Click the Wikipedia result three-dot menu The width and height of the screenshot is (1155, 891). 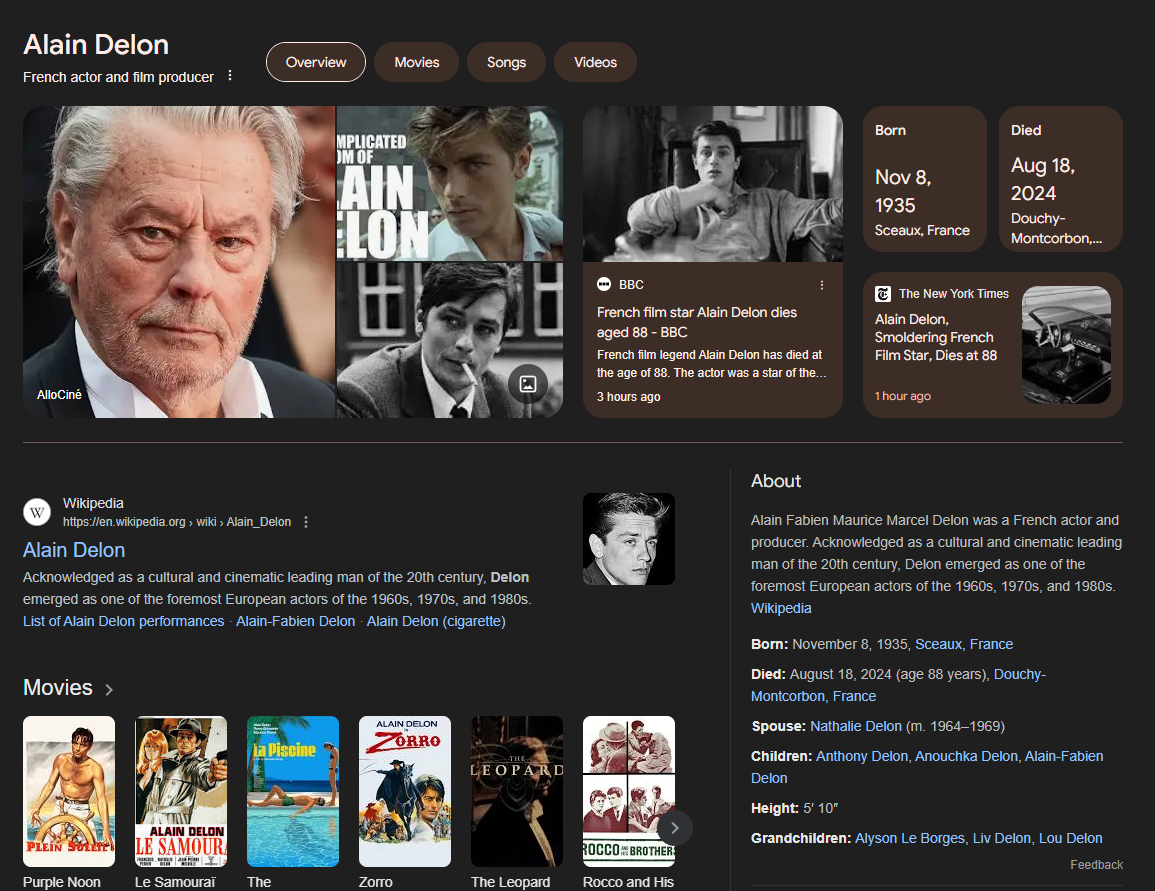point(306,522)
